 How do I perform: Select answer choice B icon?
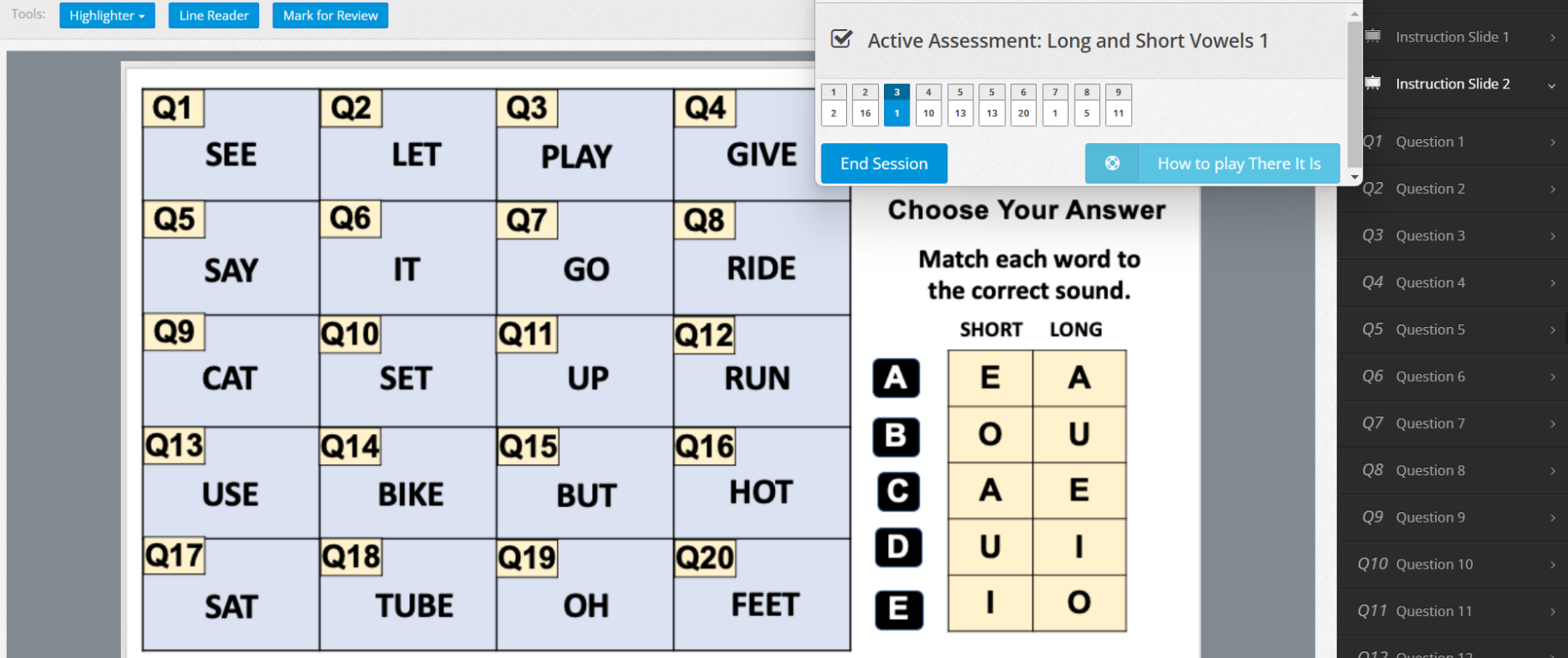coord(896,436)
